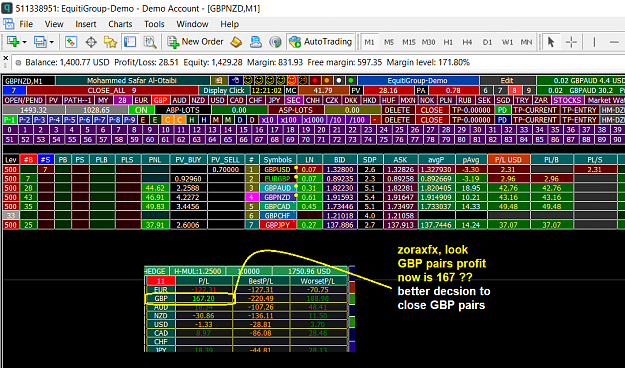
Task: Close the terminal bar with X
Action: pos(6,58)
